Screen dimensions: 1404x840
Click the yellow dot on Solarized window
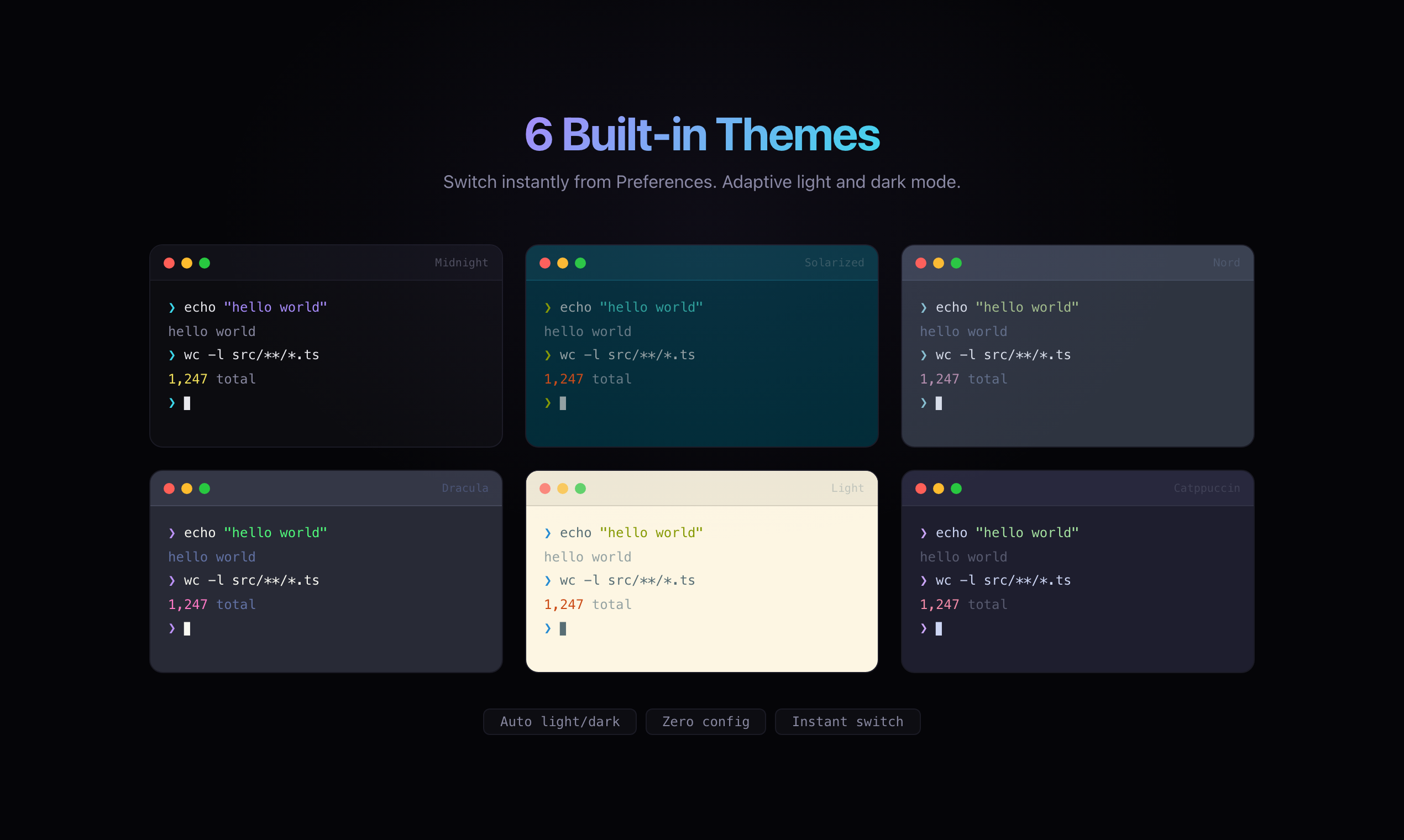562,262
